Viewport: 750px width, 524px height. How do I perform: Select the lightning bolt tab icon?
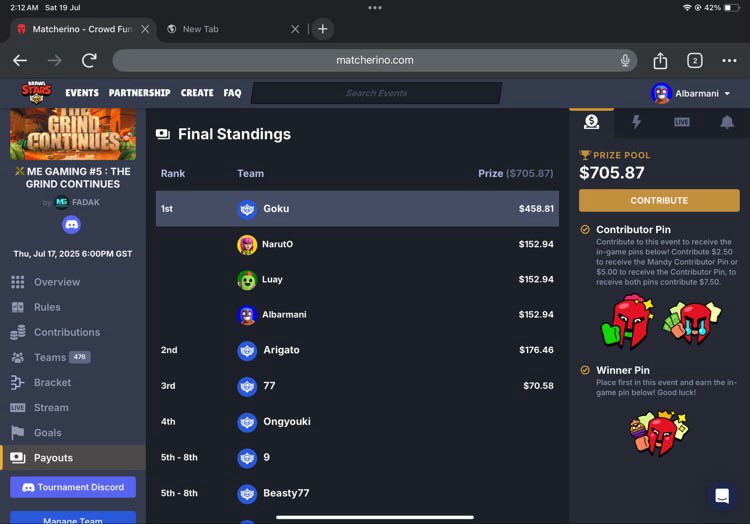(637, 122)
